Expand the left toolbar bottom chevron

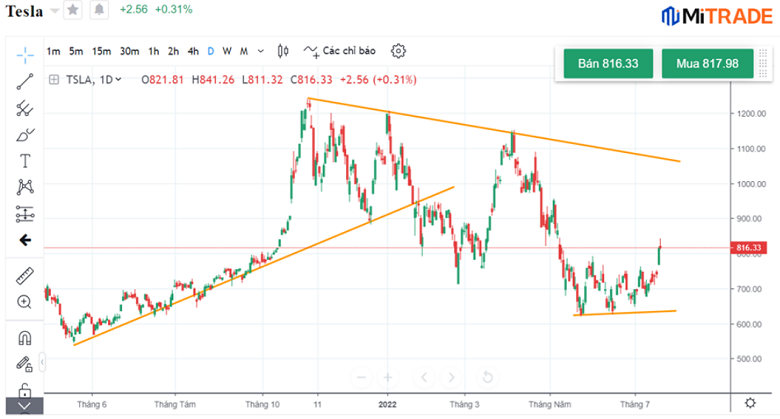25,407
